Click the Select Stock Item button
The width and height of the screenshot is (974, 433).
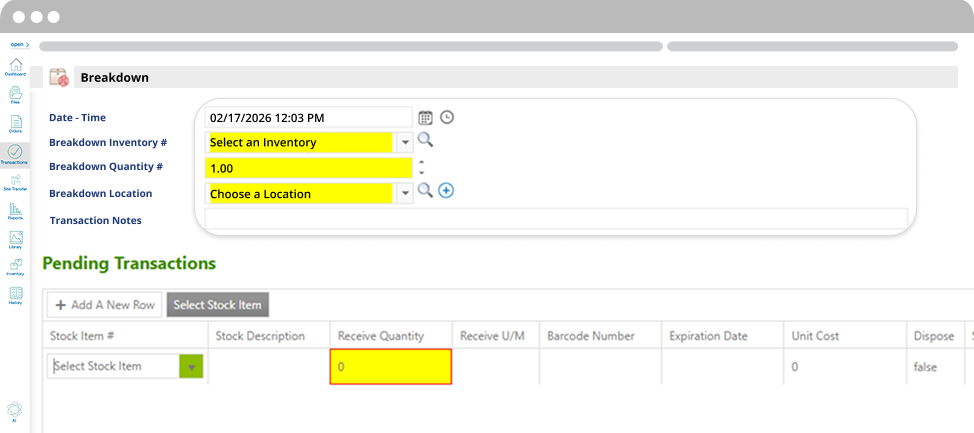coord(217,305)
